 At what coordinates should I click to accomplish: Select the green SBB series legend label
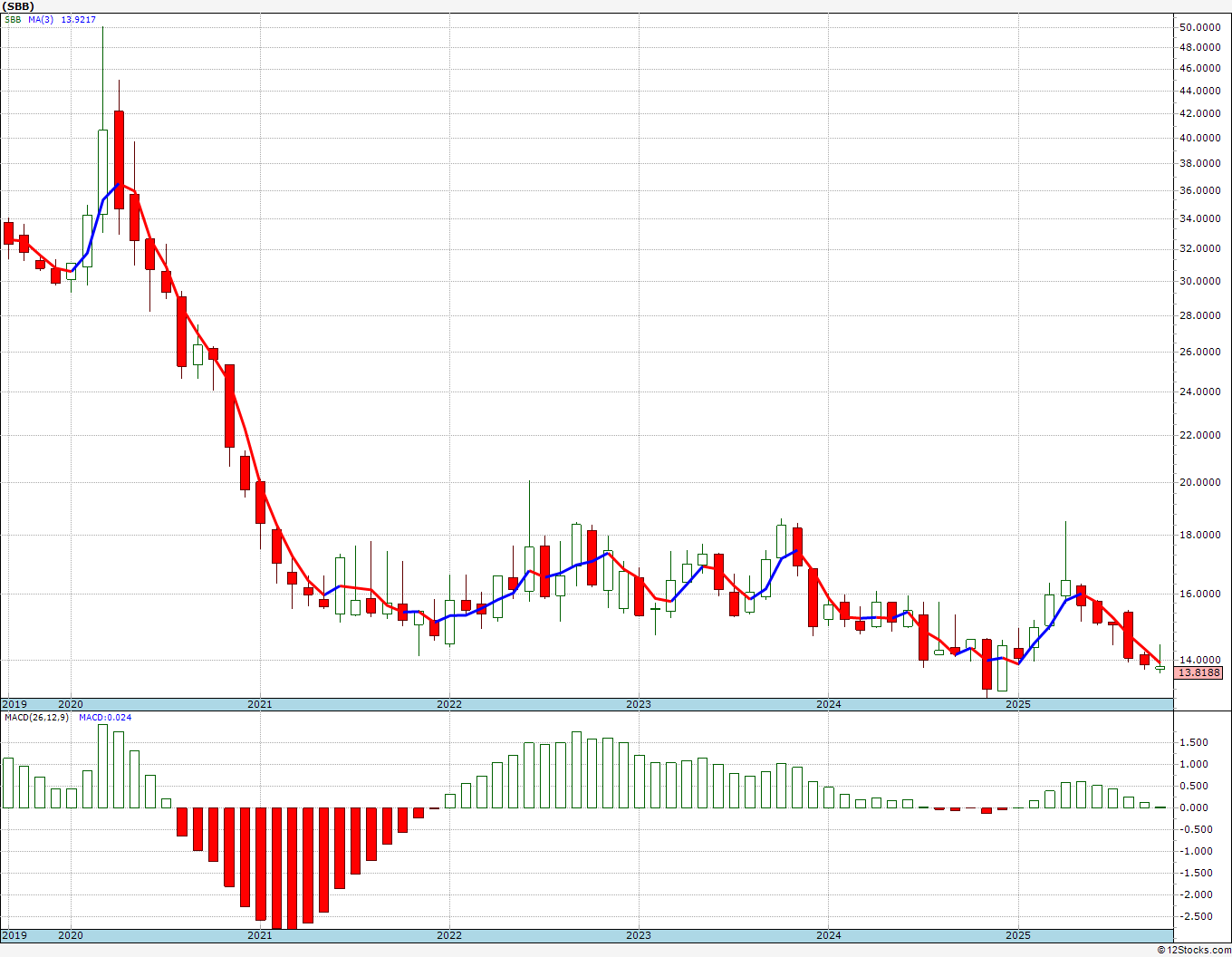[13, 20]
